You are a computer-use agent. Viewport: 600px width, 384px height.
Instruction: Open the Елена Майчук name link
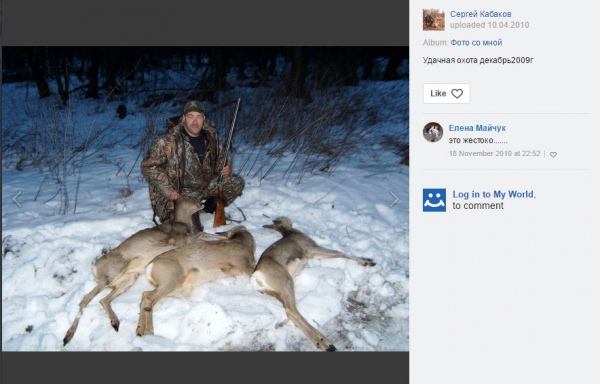[x=477, y=128]
